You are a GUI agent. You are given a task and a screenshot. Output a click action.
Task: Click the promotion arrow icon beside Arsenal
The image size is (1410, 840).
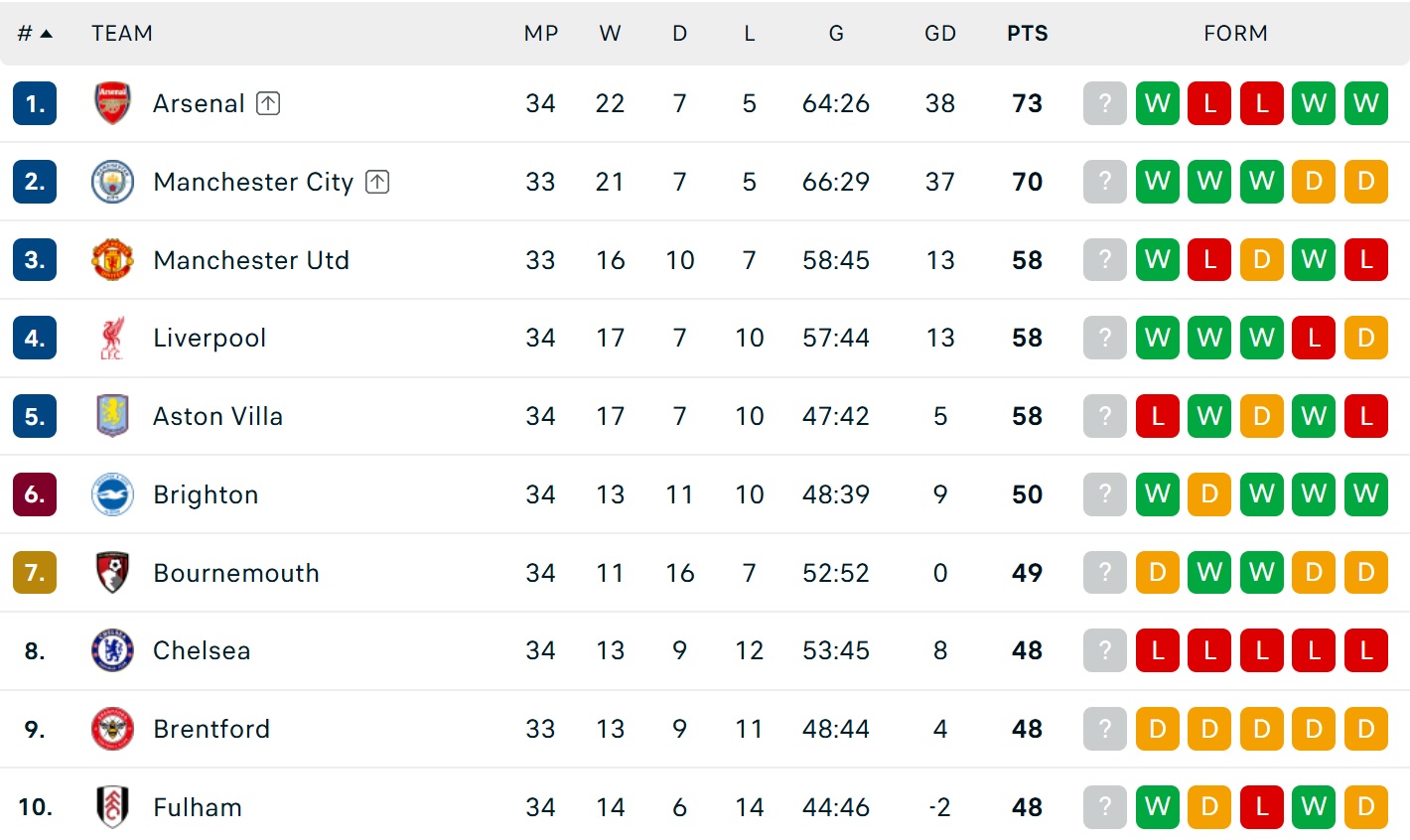[268, 103]
